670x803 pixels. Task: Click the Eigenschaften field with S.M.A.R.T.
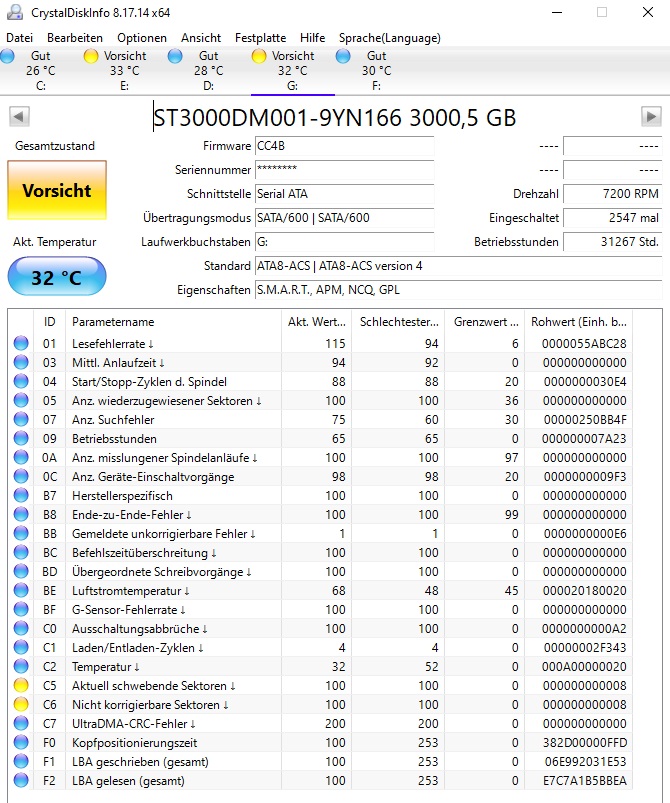(458, 290)
